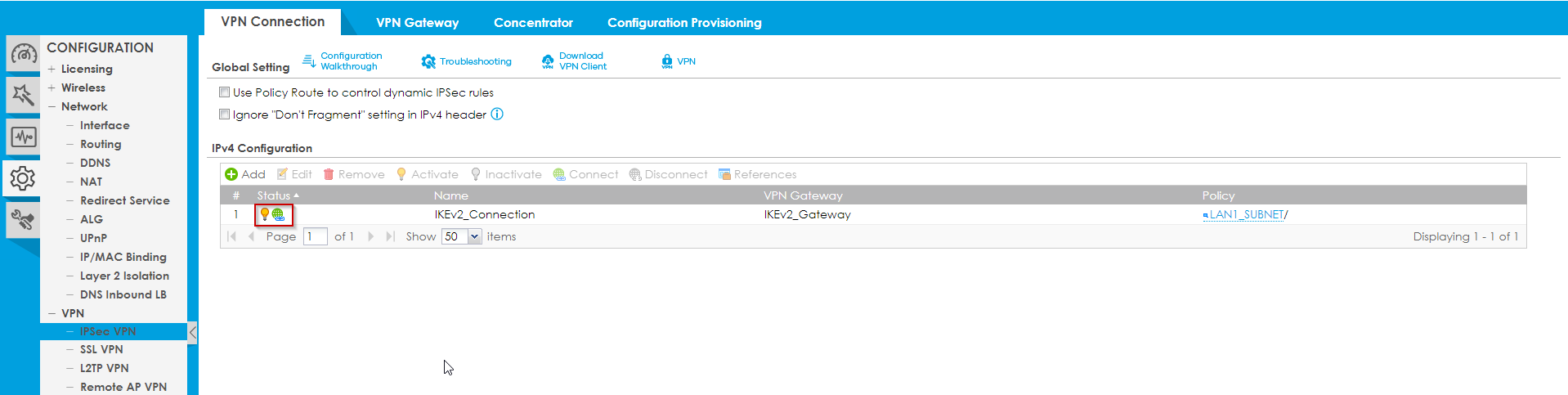Switch to the Concentrator tab
1568x395 pixels.
tap(533, 23)
